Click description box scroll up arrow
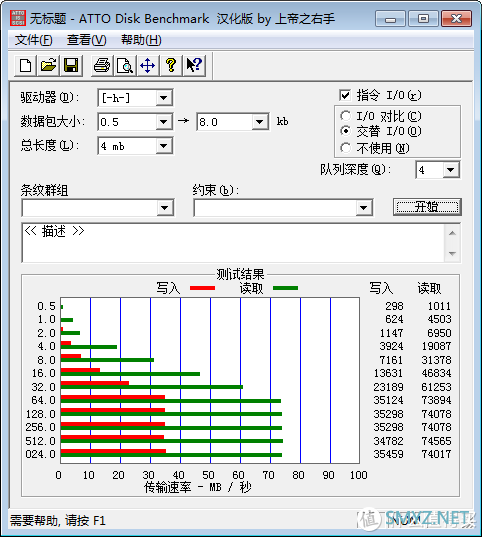The height and width of the screenshot is (537, 482). pyautogui.click(x=452, y=233)
